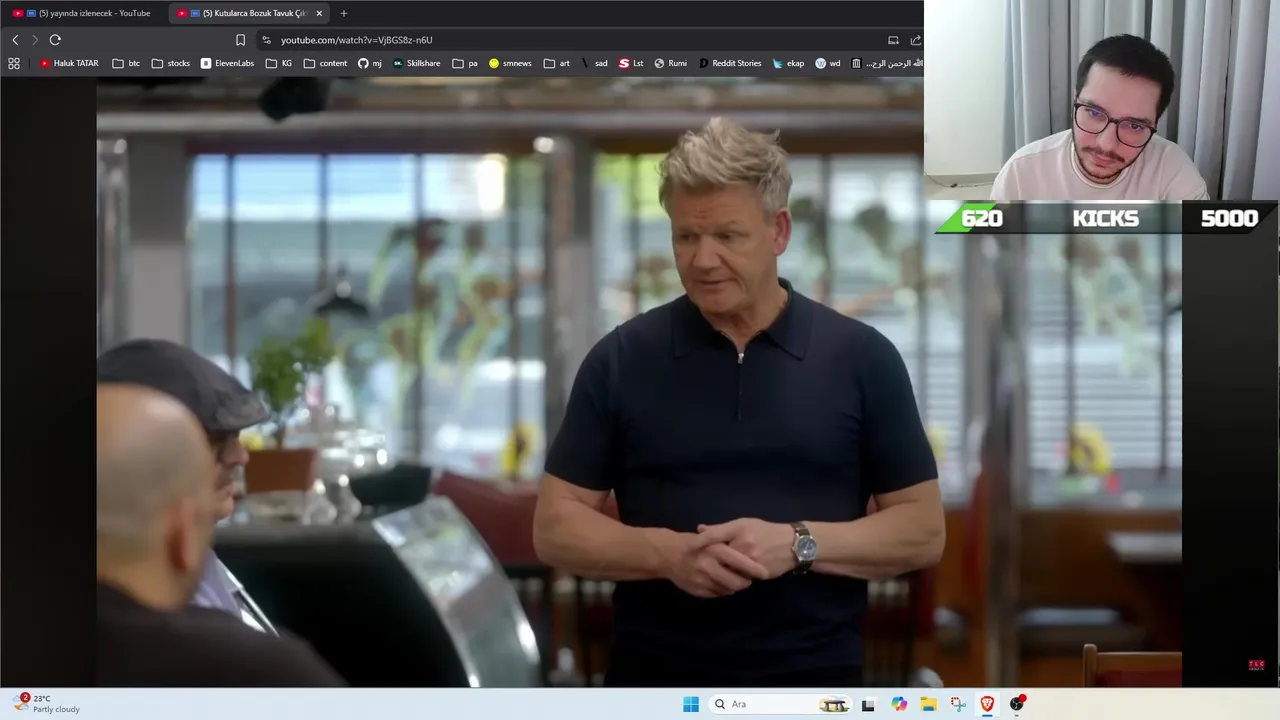The image size is (1280, 720).
Task: Click the browser forward arrow
Action: tap(34, 40)
